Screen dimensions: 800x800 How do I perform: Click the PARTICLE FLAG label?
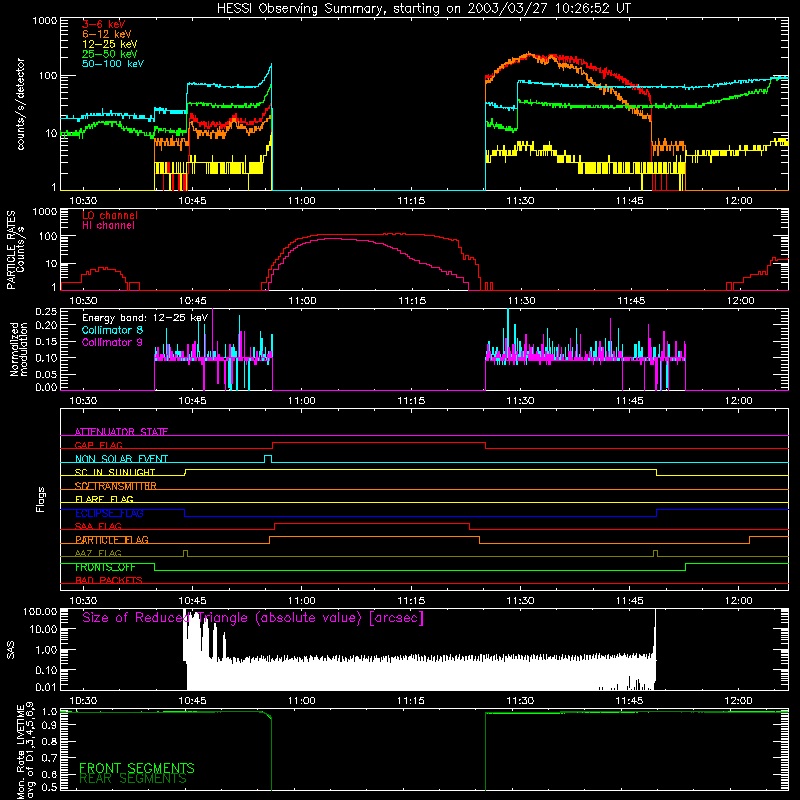tap(111, 540)
